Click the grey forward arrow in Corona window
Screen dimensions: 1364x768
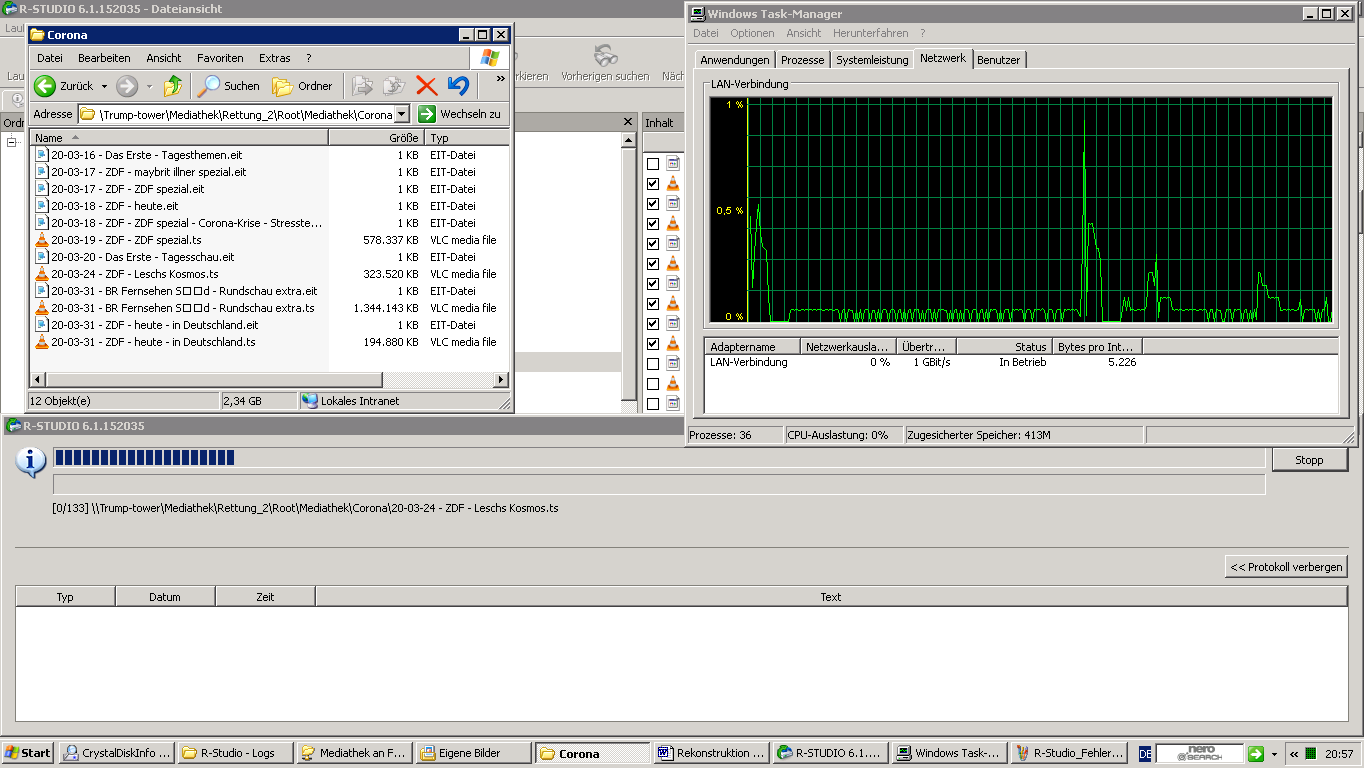(x=127, y=86)
